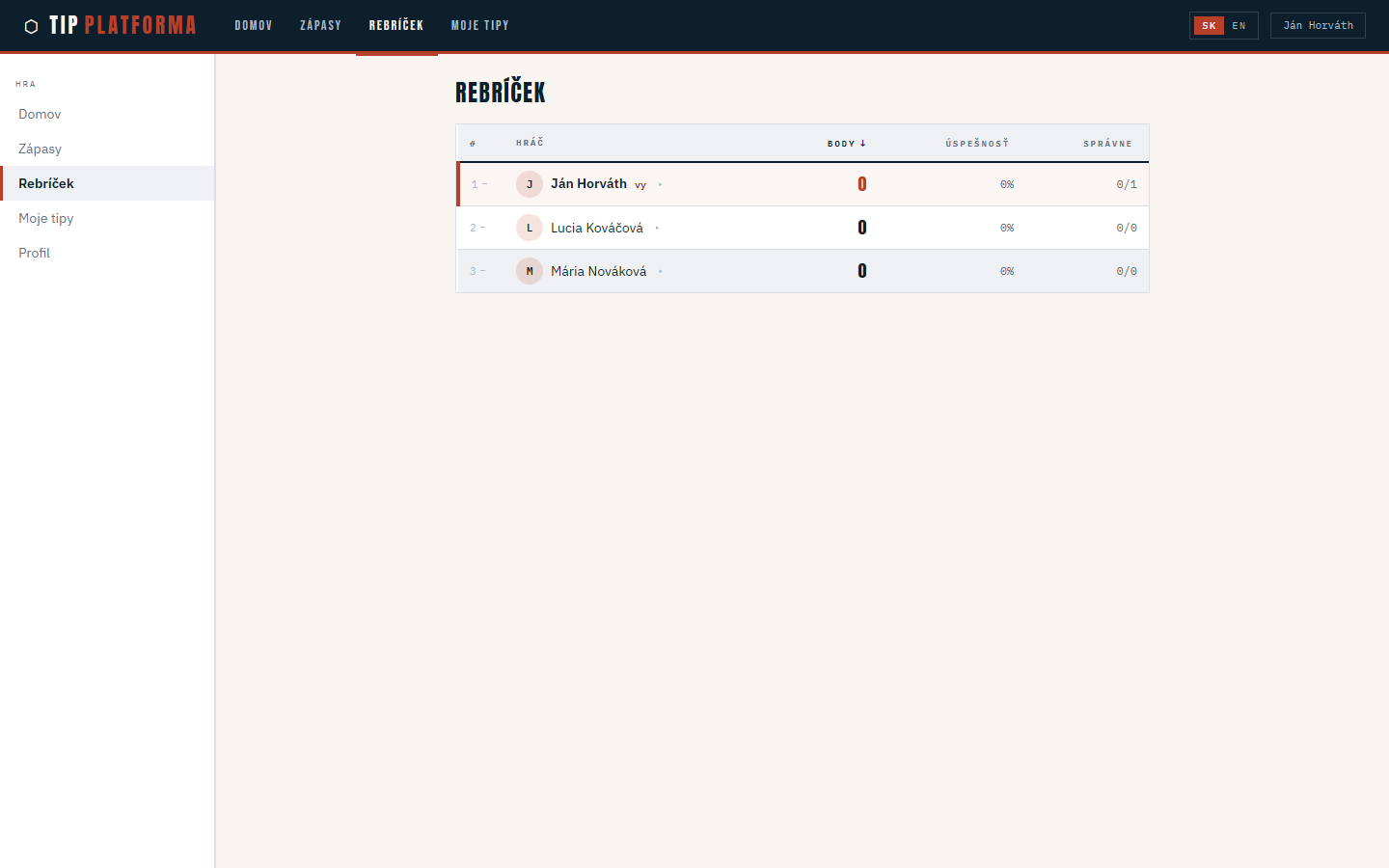Click the Body column sort arrow
The width and height of the screenshot is (1389, 868).
pos(863,144)
